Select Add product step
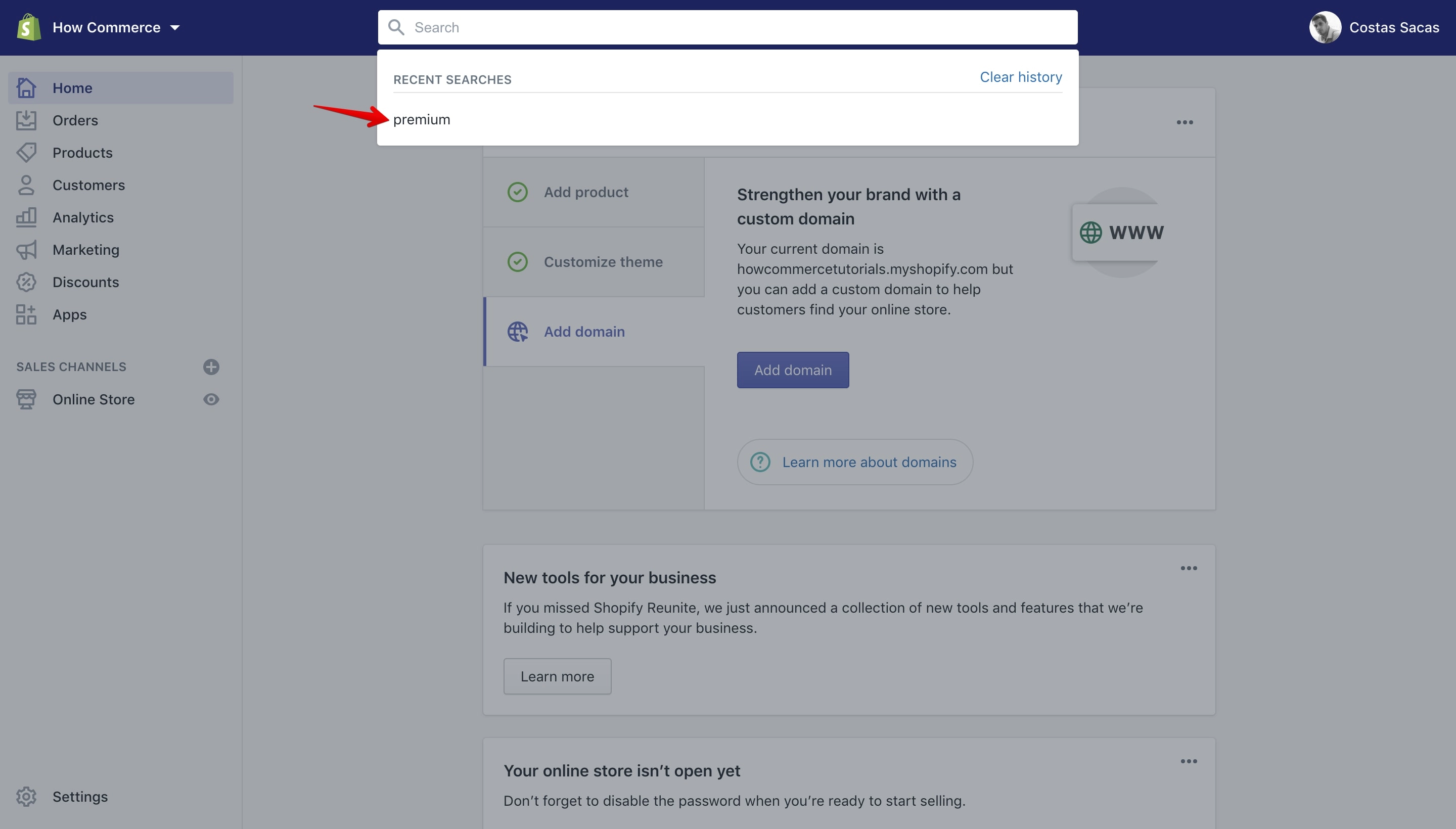Image resolution: width=1456 pixels, height=829 pixels. pos(594,193)
